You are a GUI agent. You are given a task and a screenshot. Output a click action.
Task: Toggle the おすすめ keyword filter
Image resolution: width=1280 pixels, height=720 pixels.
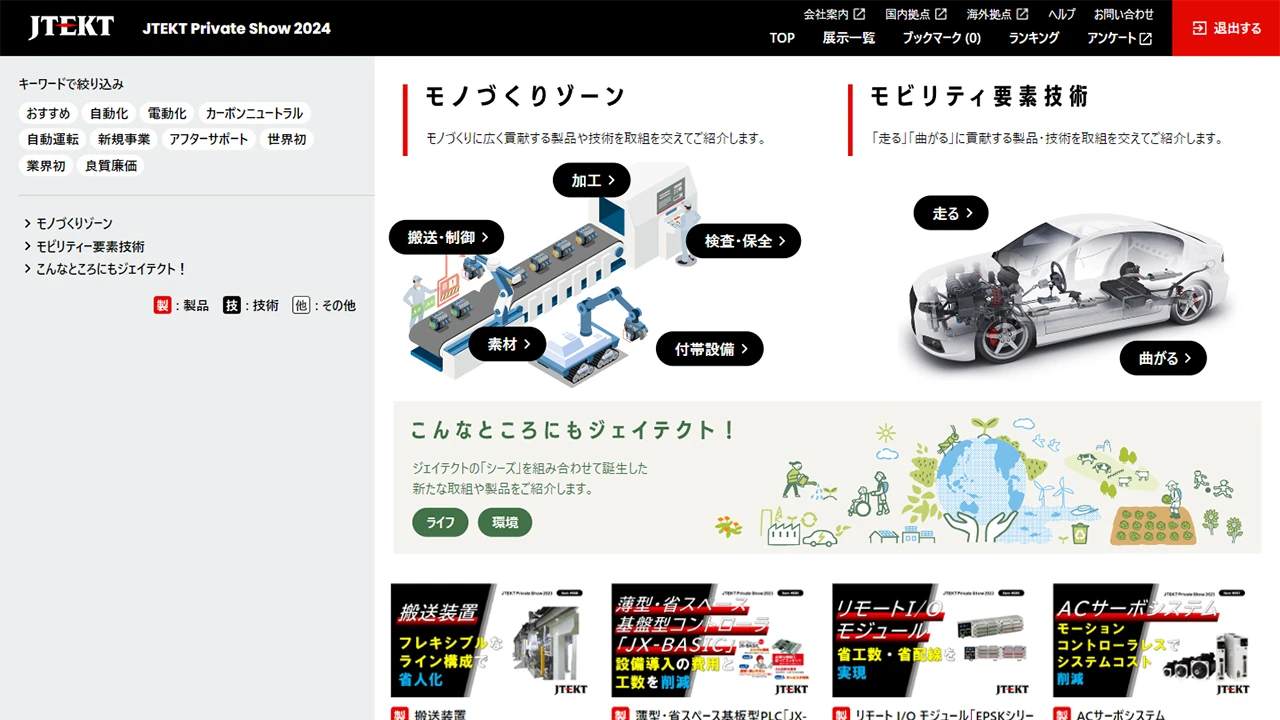pos(48,113)
